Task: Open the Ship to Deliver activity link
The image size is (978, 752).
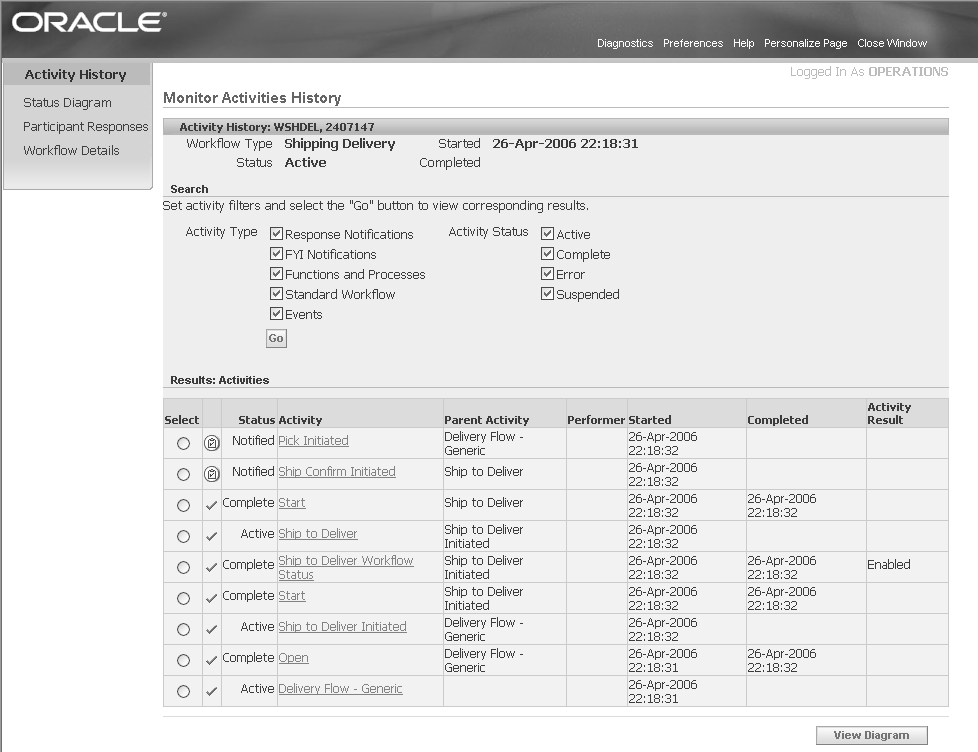Action: (x=317, y=534)
